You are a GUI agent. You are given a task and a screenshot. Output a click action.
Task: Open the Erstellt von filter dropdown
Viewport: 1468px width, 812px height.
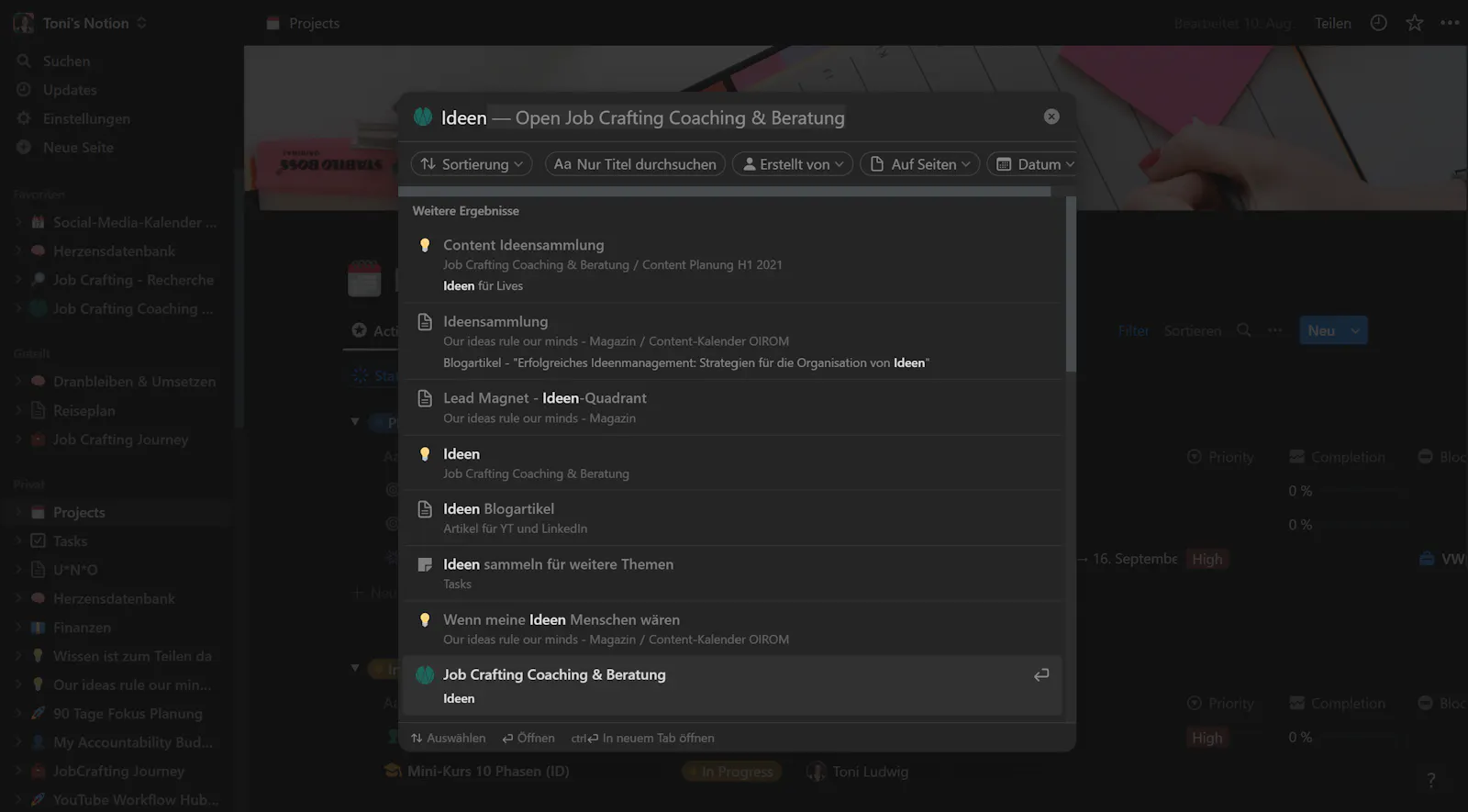pos(793,164)
